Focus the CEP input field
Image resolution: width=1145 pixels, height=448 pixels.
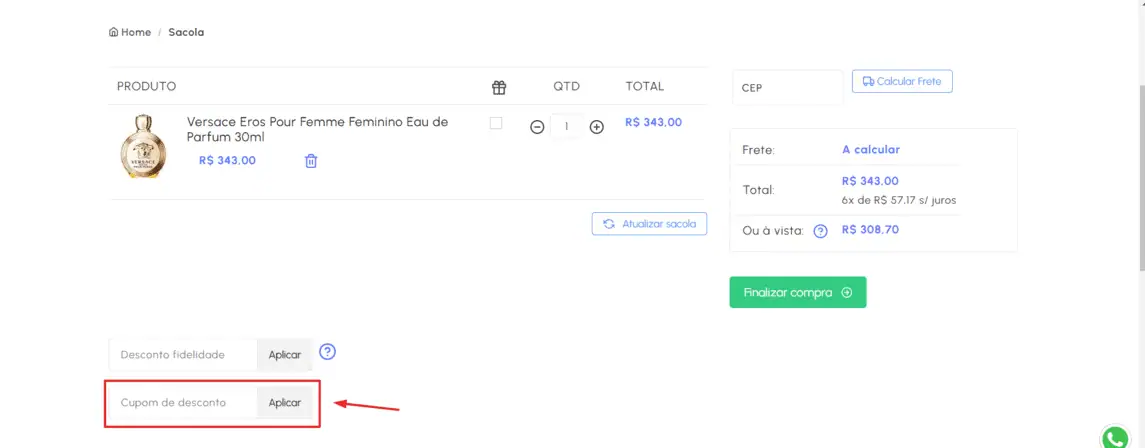787,88
